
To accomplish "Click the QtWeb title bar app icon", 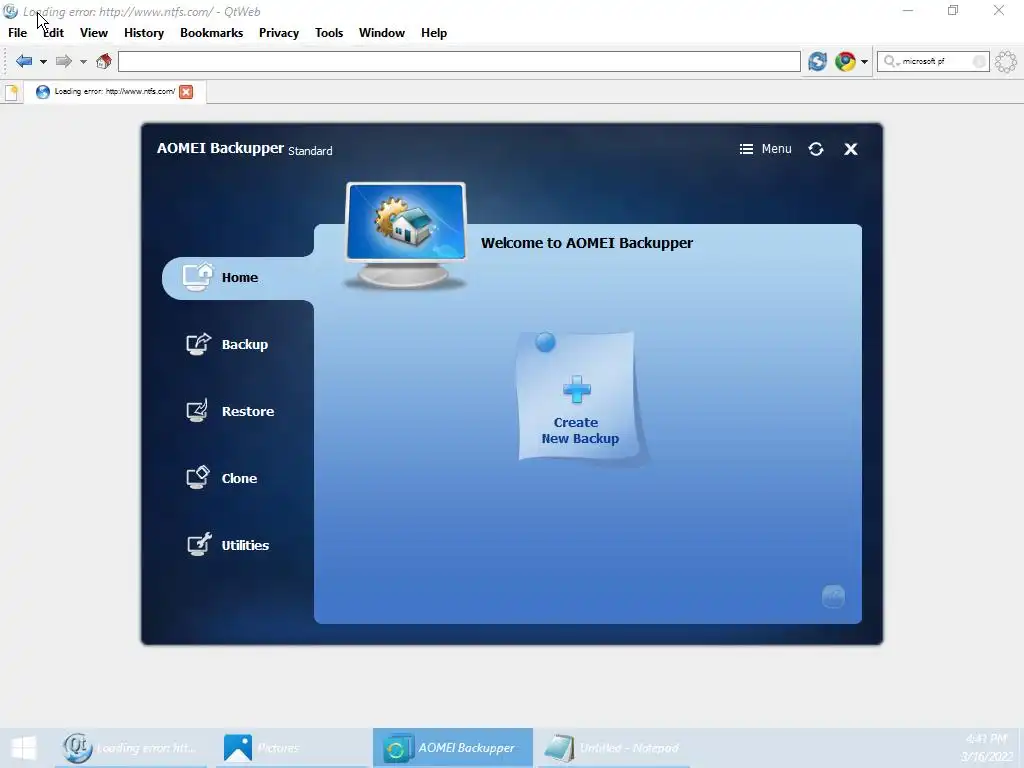I will [10, 11].
